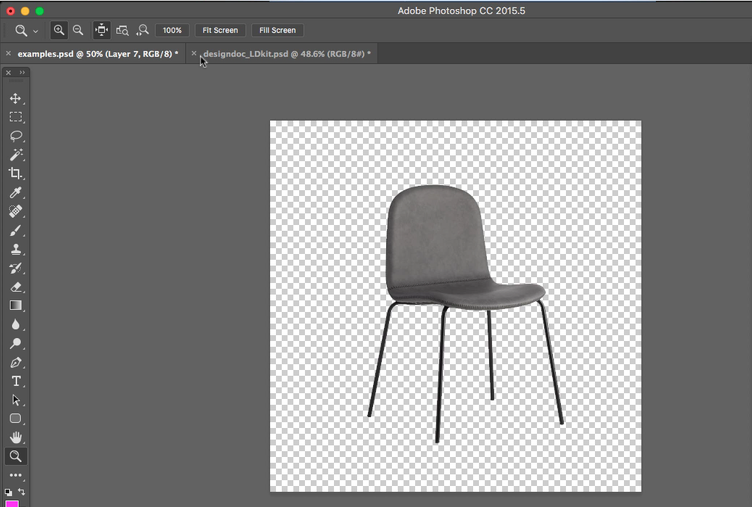This screenshot has width=752, height=507.
Task: Select the Rectangular Marquee tool
Action: pyautogui.click(x=16, y=117)
